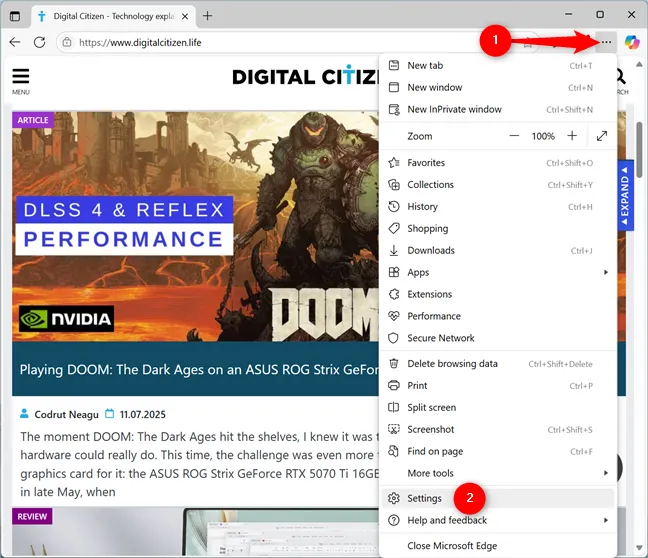Screen dimensions: 648x558
Task: Choose Find on page
Action: click(x=497, y=451)
